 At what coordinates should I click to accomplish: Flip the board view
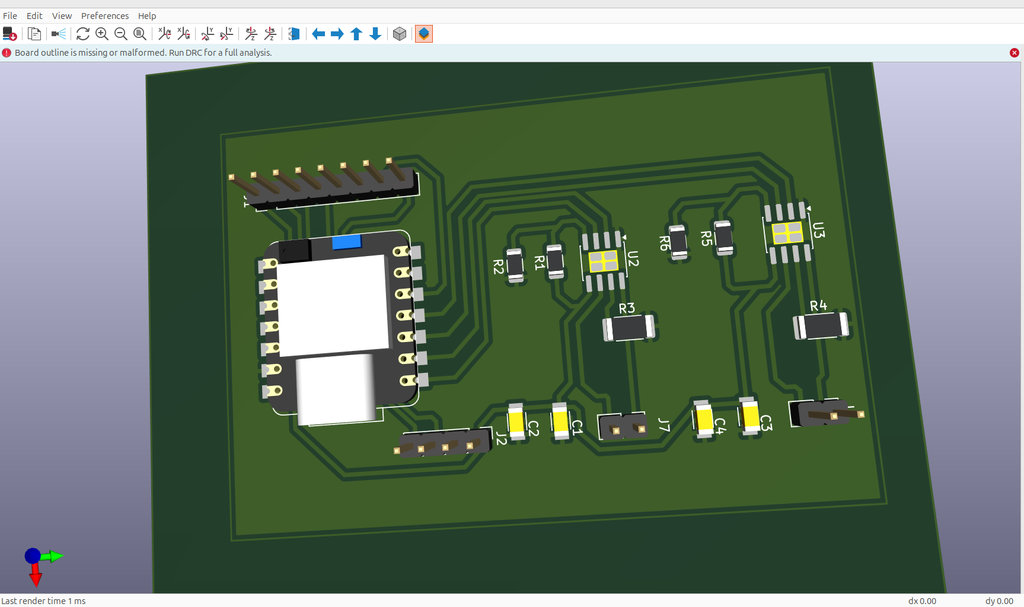tap(294, 33)
